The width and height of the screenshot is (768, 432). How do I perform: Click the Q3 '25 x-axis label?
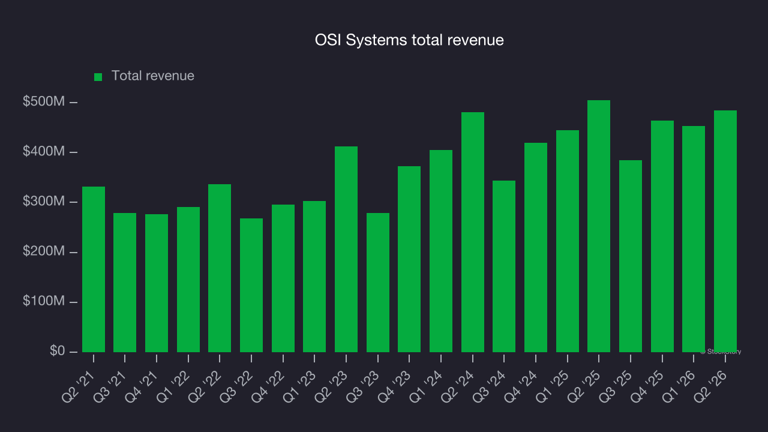[x=615, y=387]
